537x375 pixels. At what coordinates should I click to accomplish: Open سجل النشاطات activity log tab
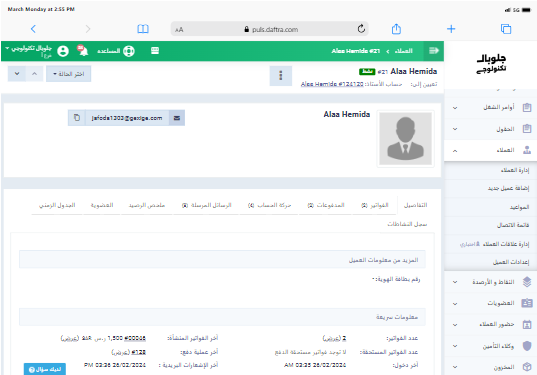coord(407,224)
